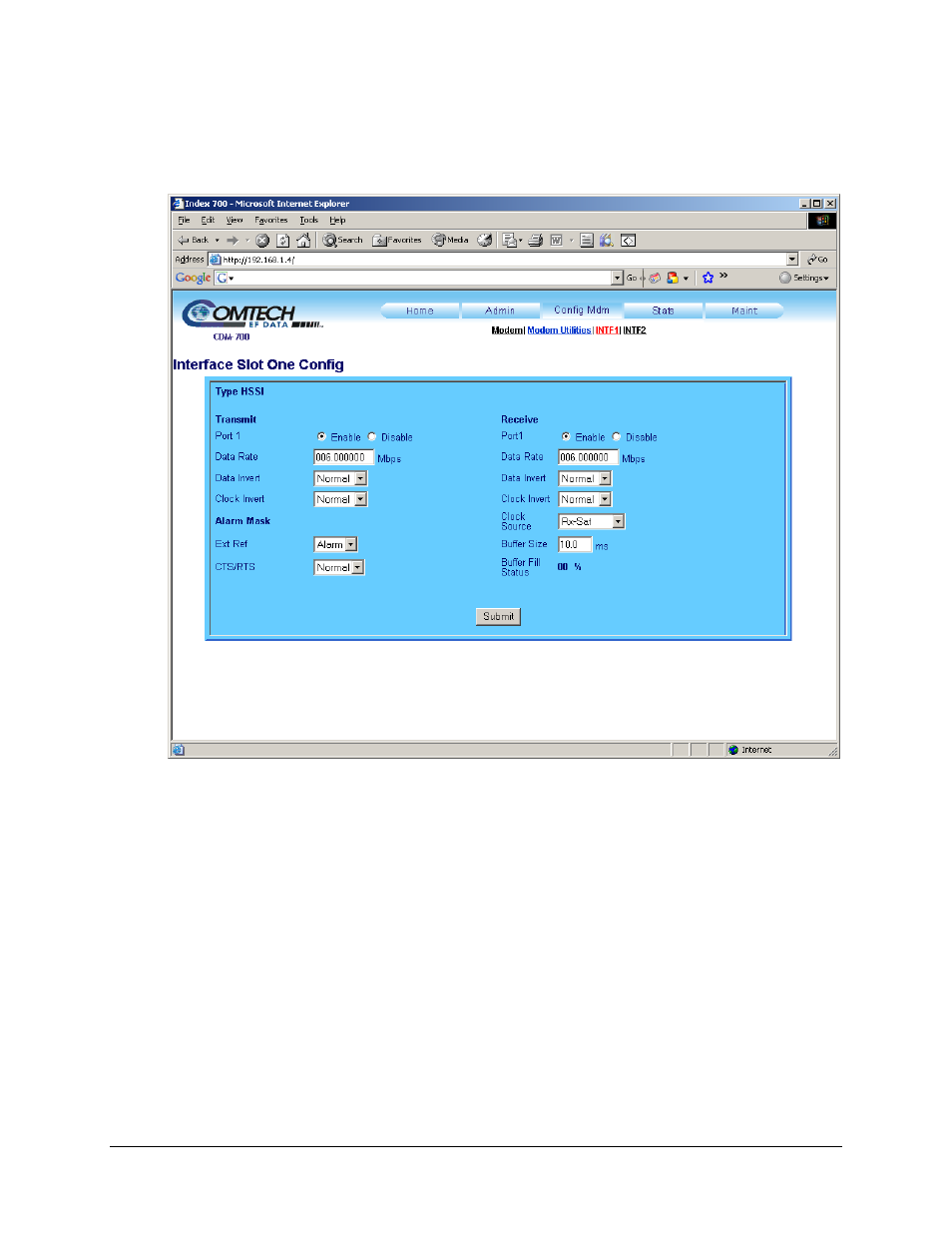This screenshot has height=1233, width=952.
Task: Open the Edit menu
Action: point(208,221)
